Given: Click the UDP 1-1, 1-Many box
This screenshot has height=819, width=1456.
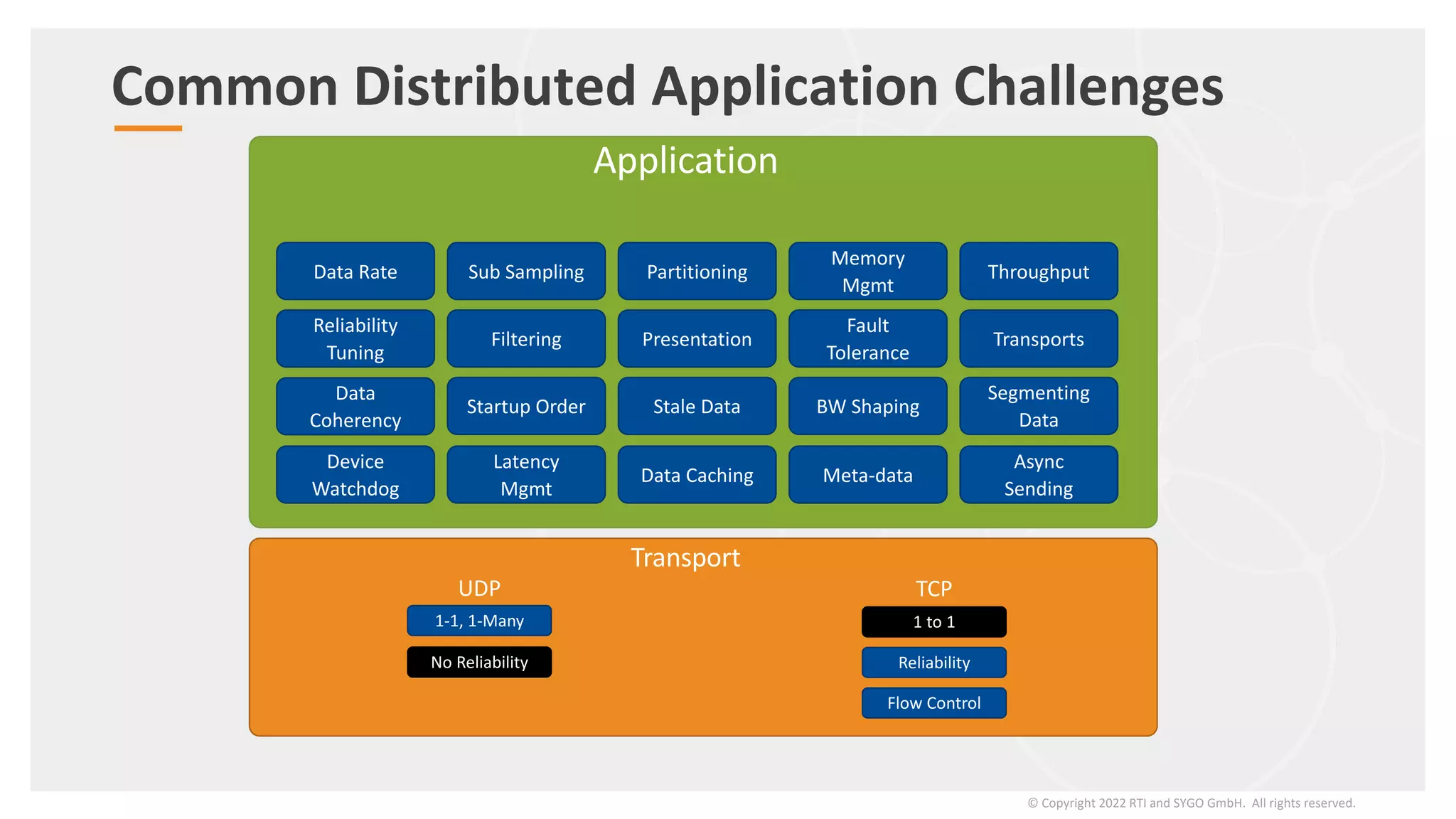Looking at the screenshot, I should (x=479, y=621).
